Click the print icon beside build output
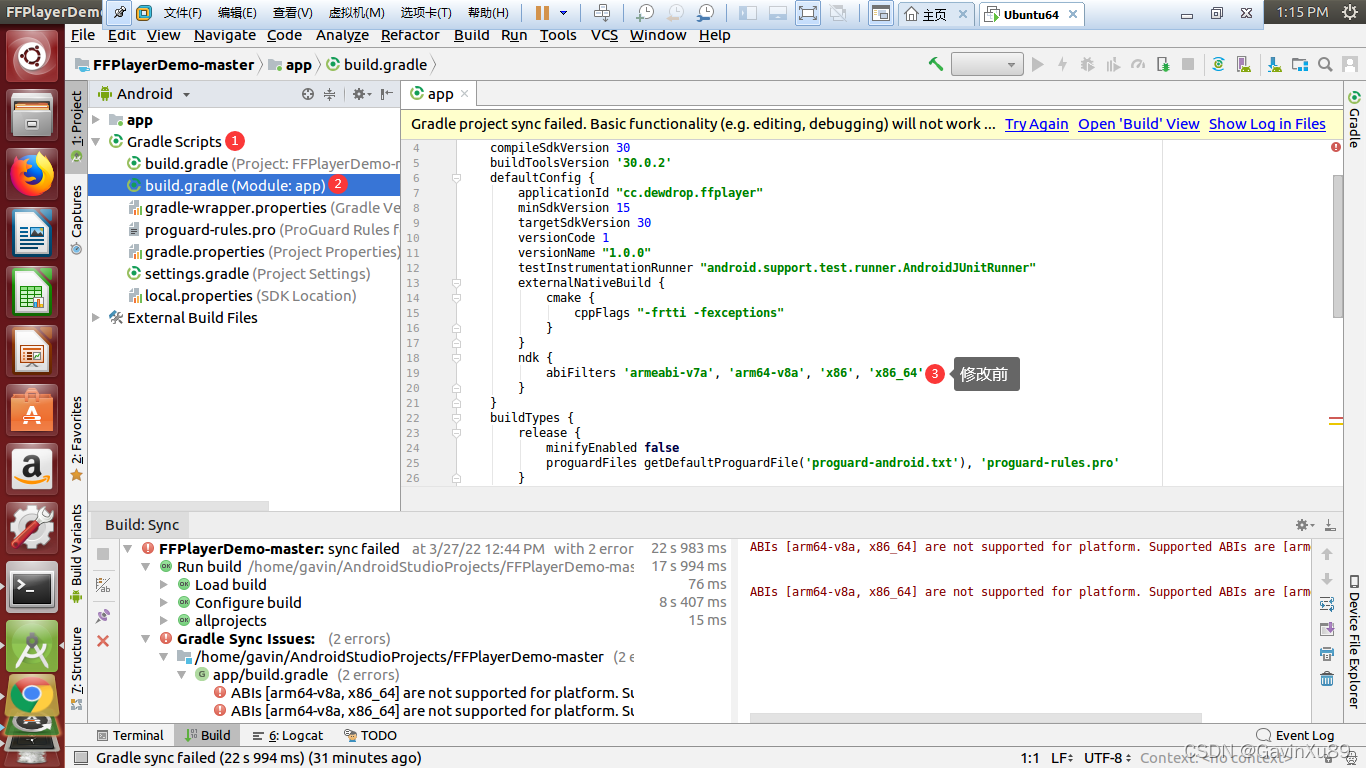The image size is (1366, 768). (x=1327, y=654)
